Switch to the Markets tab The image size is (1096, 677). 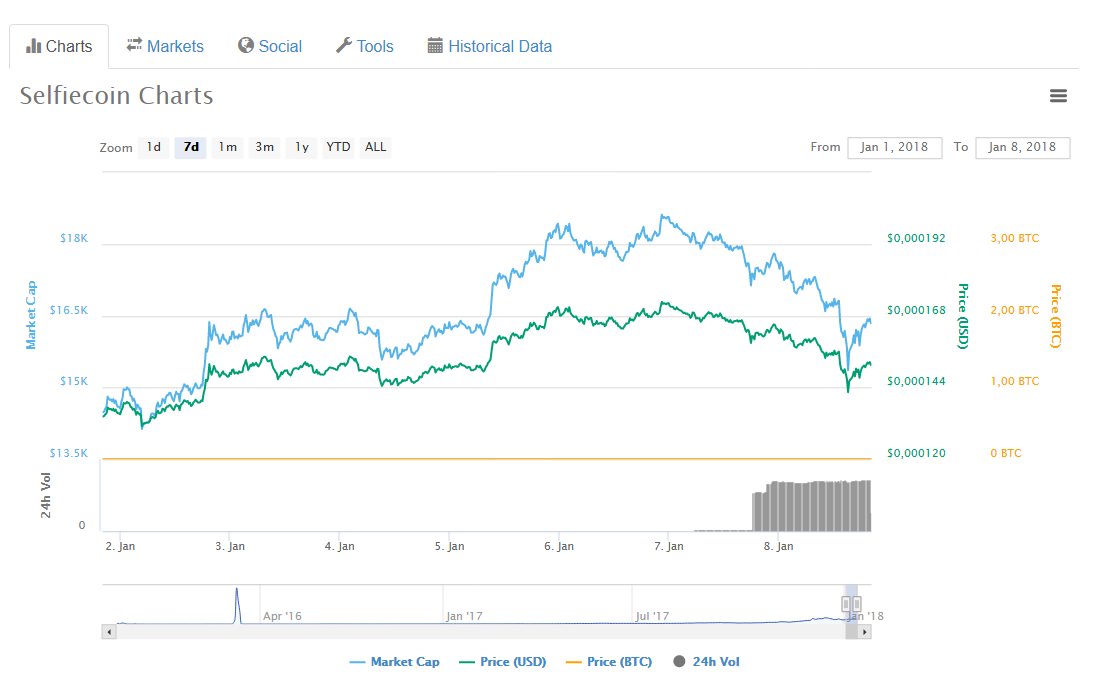(165, 46)
